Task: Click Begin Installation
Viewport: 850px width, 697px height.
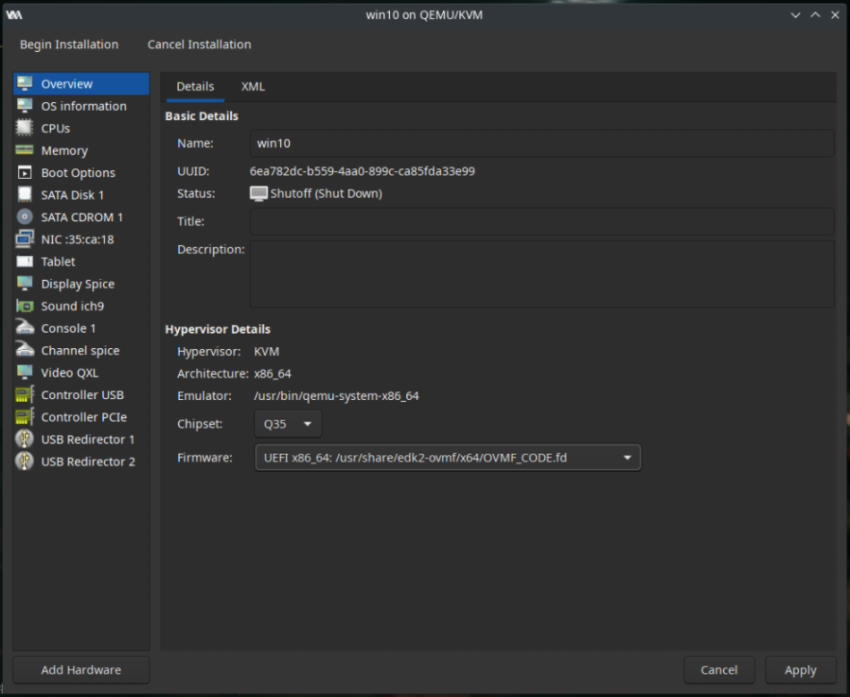Action: [x=69, y=44]
